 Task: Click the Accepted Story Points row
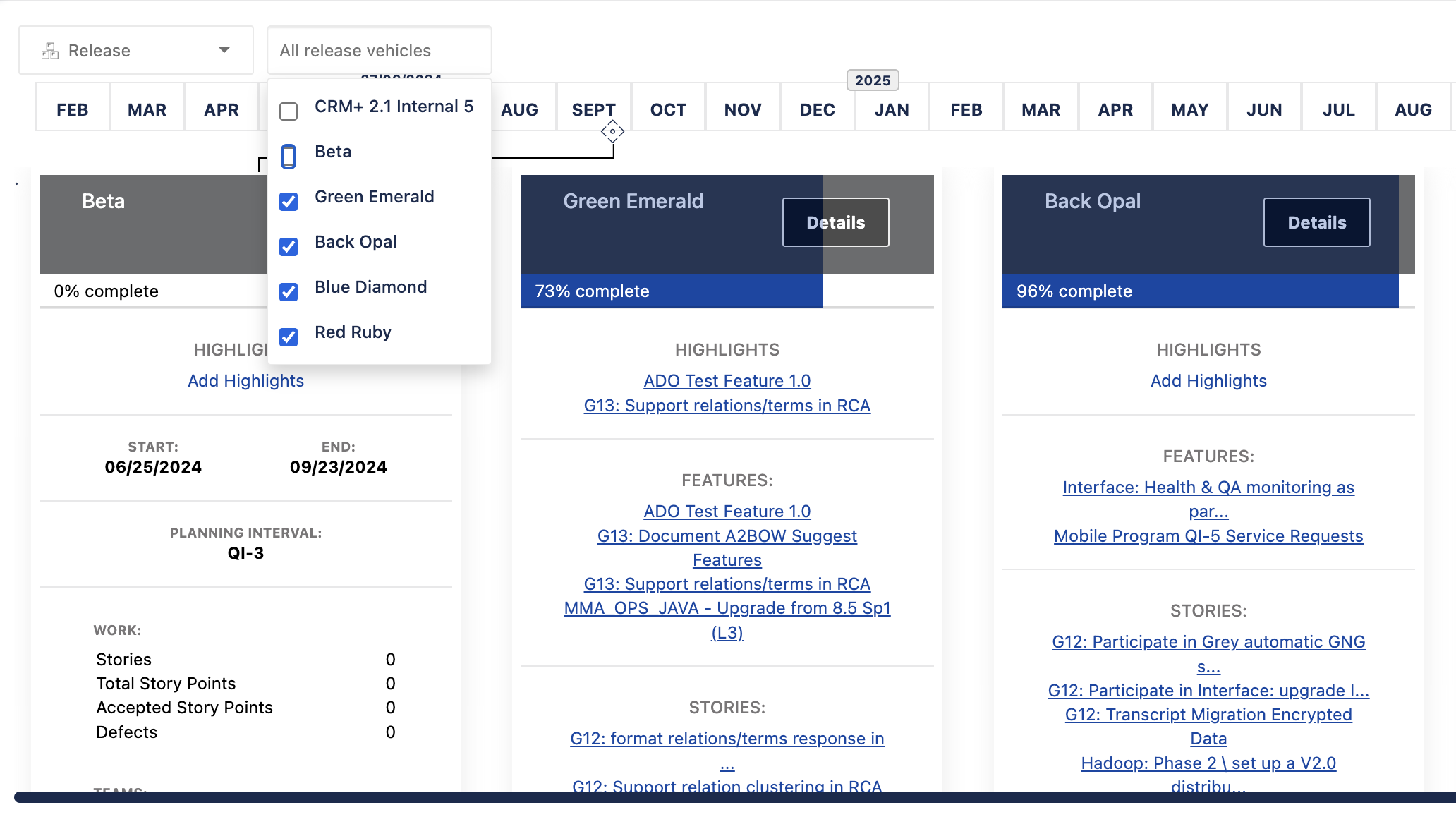tap(245, 708)
